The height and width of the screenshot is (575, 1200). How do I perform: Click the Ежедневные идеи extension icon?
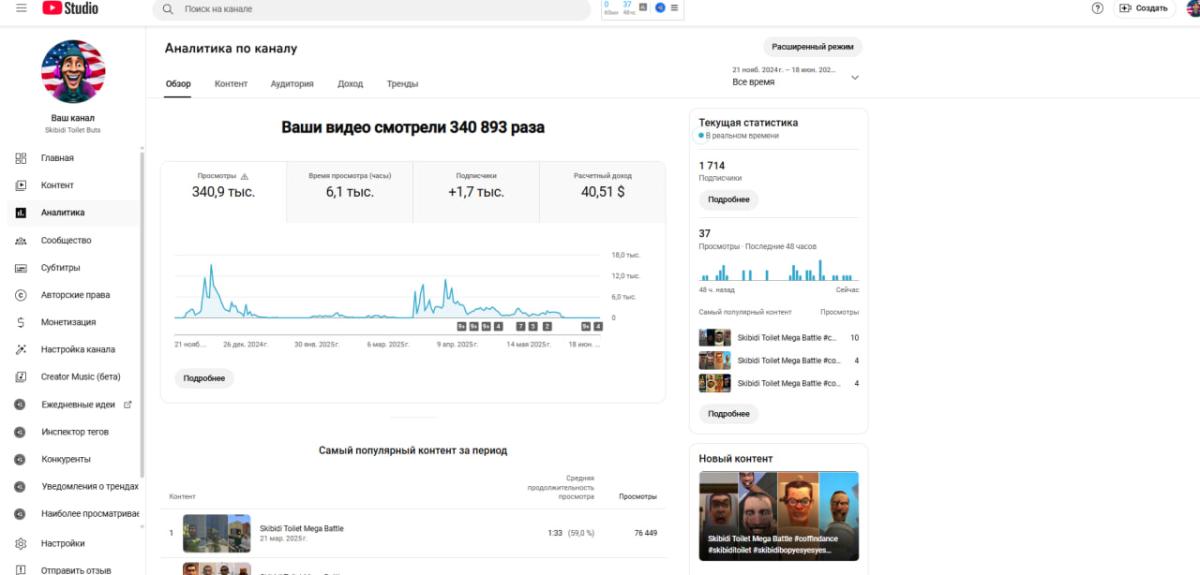[x=20, y=405]
